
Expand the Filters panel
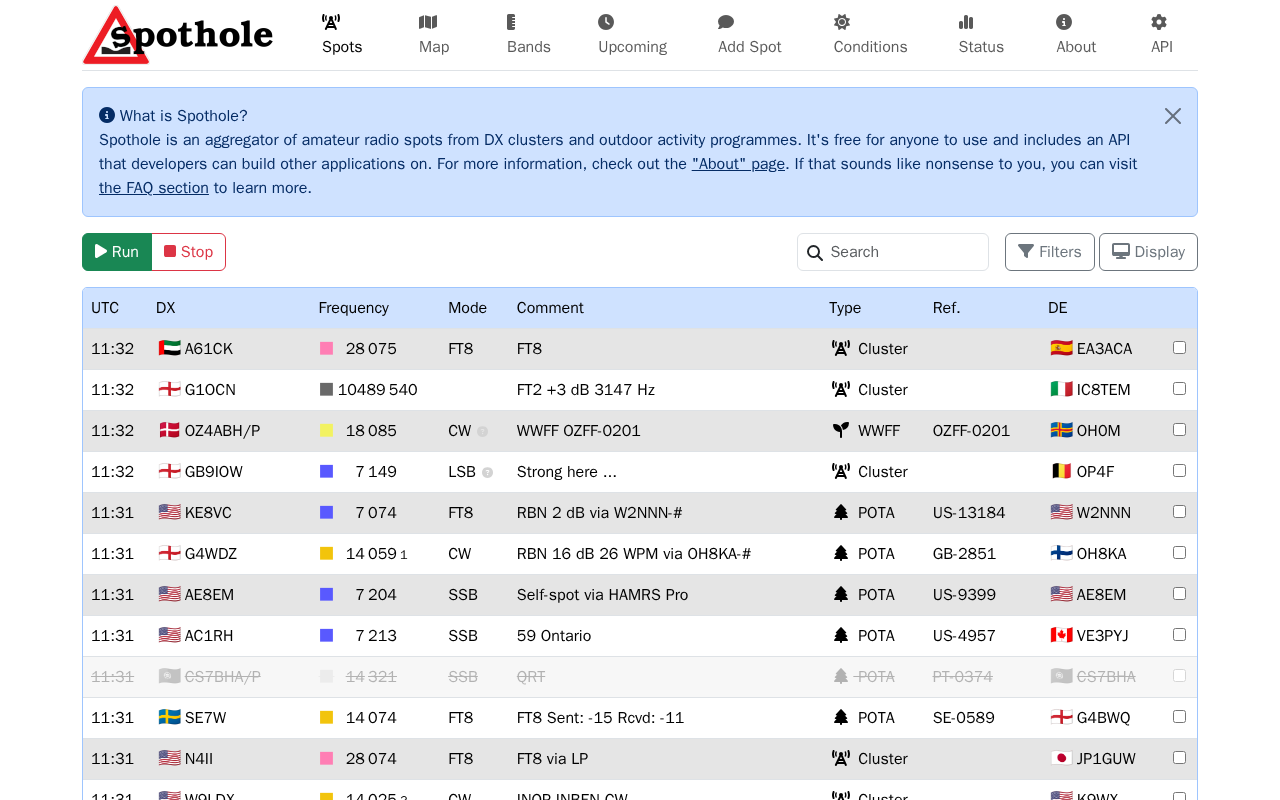(1049, 252)
